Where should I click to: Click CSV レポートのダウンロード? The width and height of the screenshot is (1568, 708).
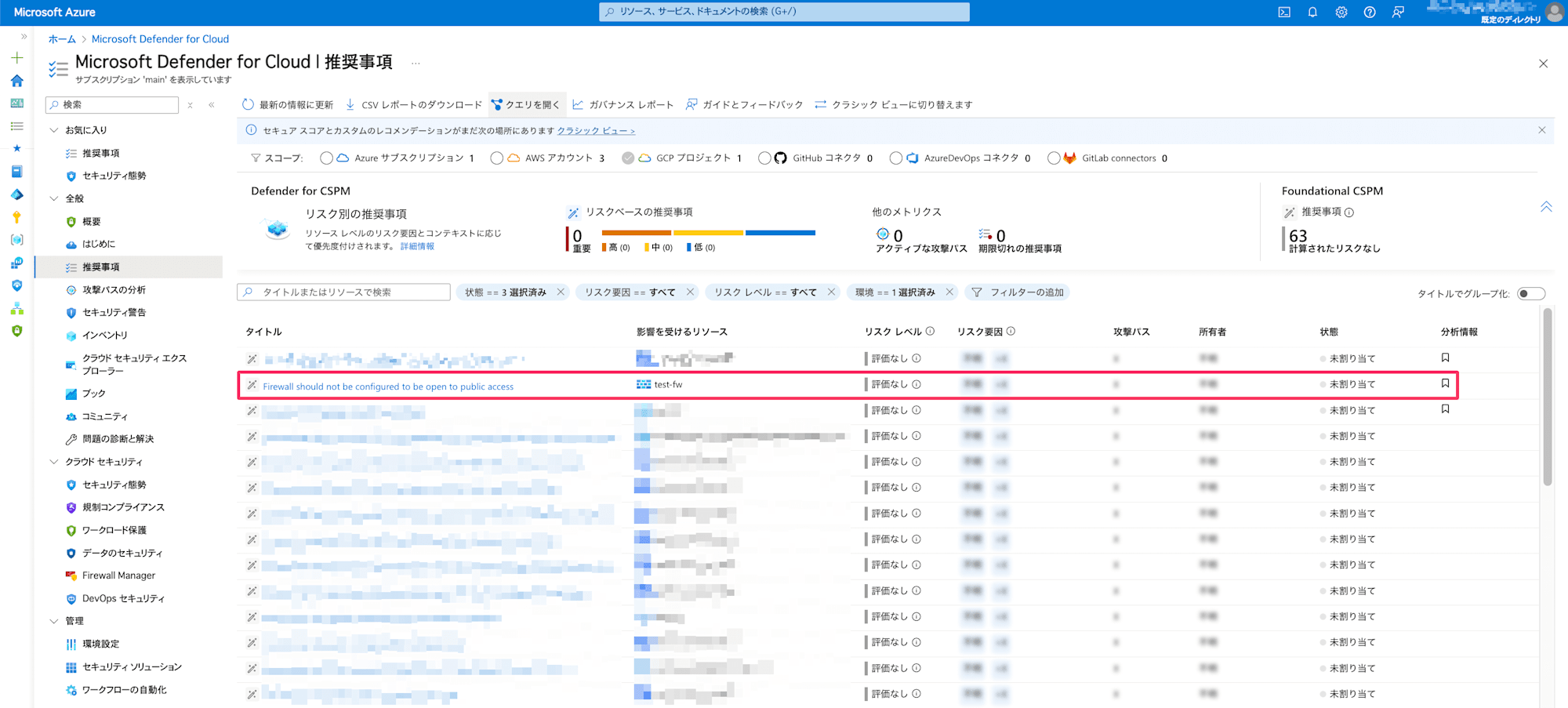point(414,104)
